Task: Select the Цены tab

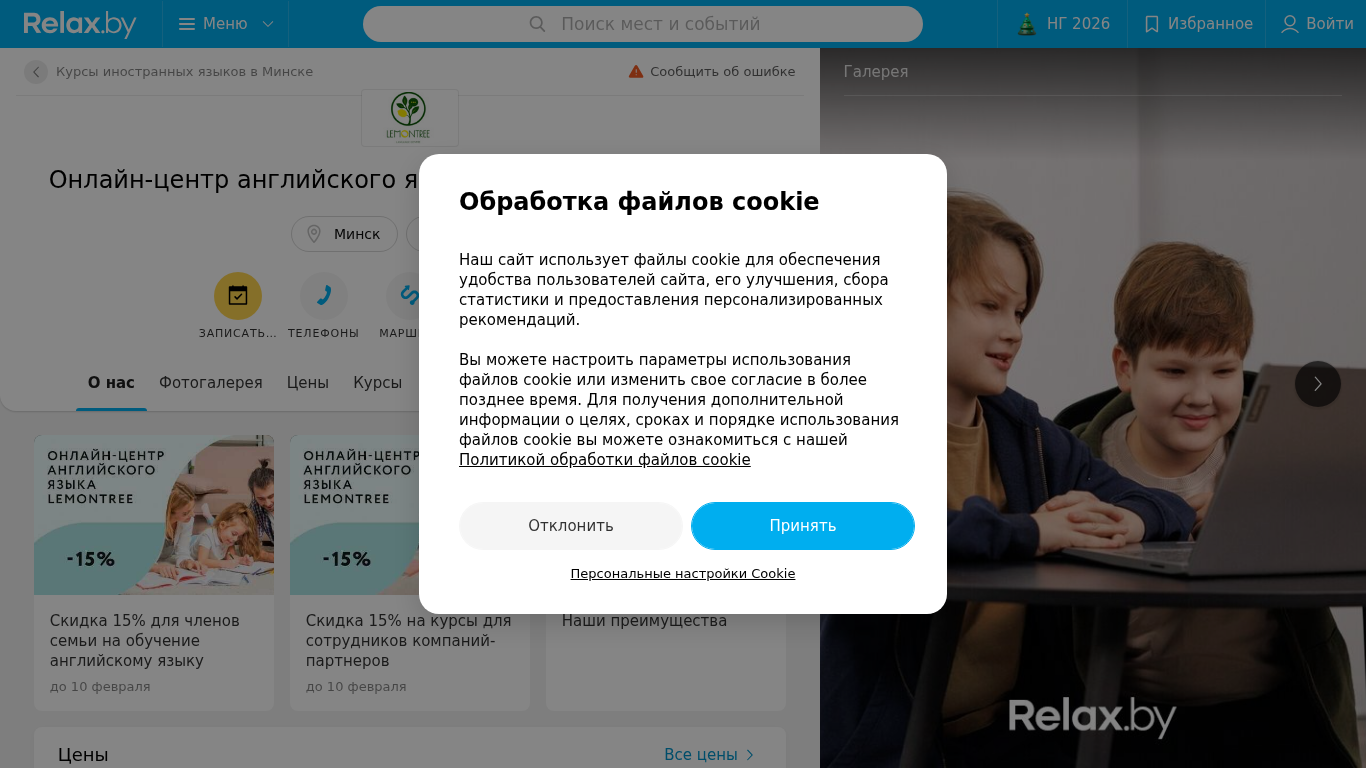Action: pos(308,383)
